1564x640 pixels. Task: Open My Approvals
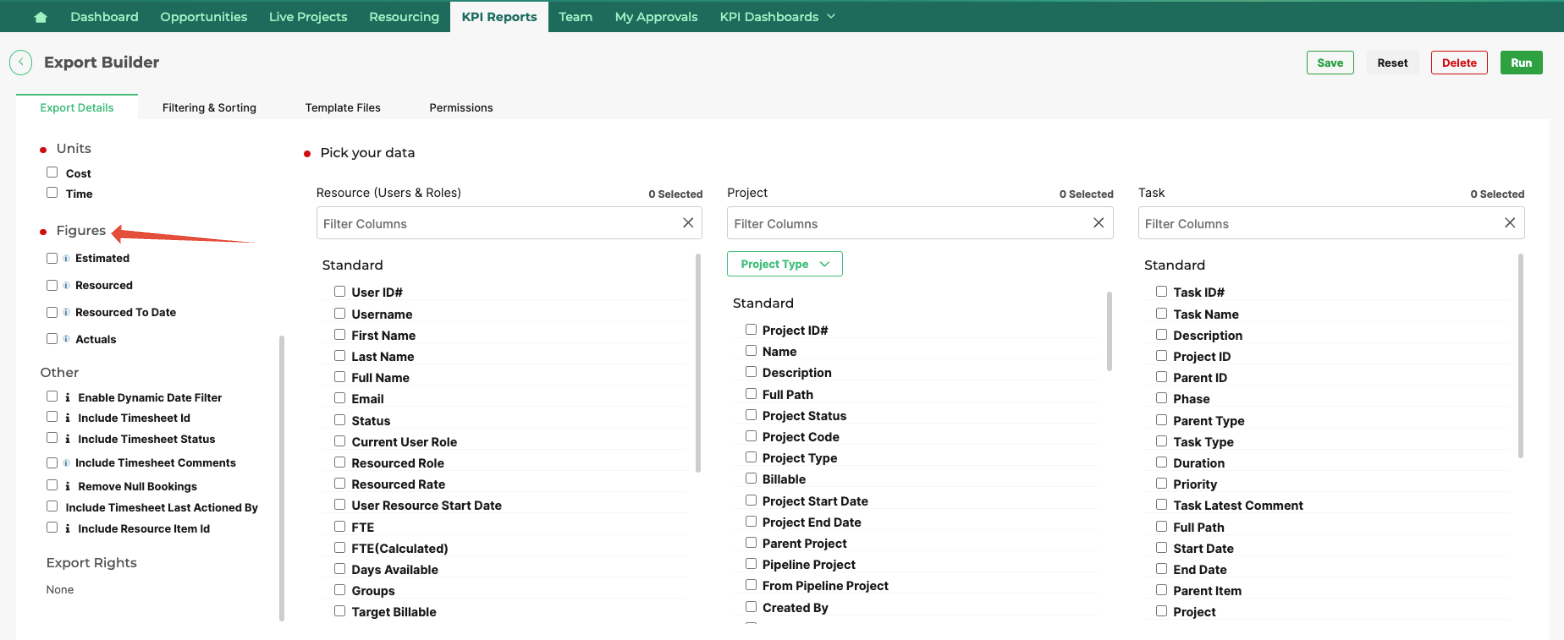point(656,17)
